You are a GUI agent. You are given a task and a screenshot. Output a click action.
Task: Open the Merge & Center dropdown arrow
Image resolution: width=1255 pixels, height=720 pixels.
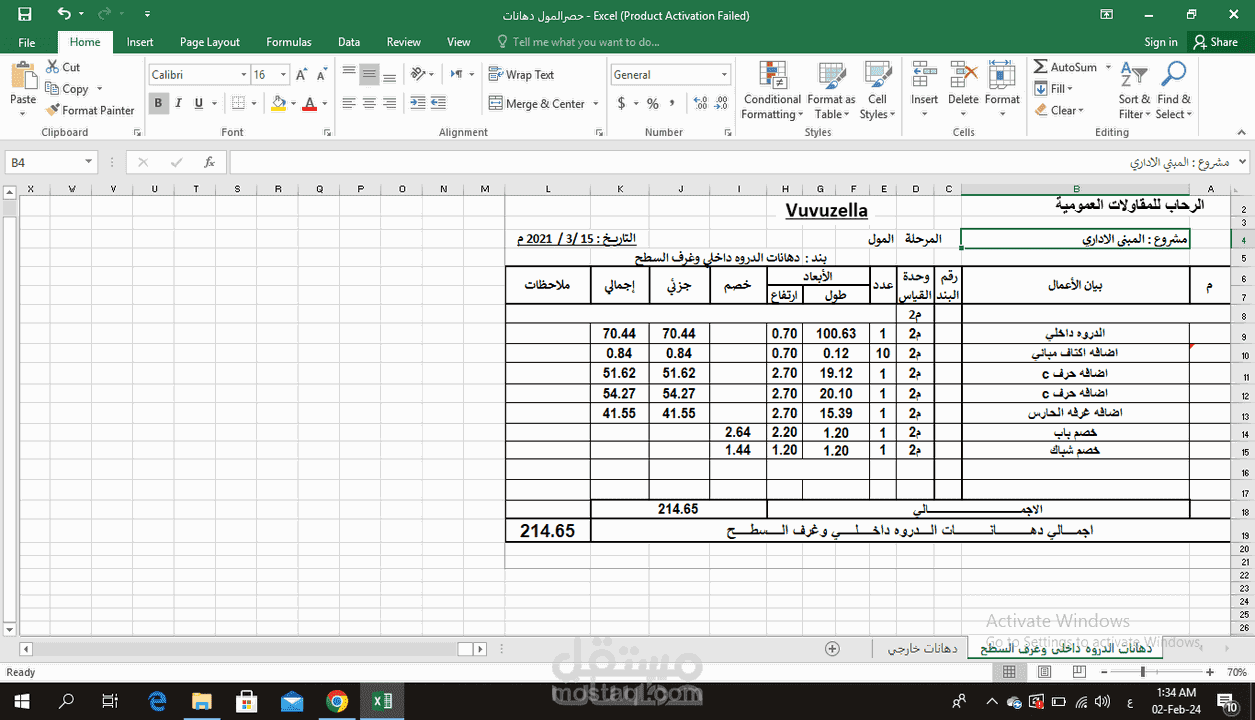click(x=596, y=104)
